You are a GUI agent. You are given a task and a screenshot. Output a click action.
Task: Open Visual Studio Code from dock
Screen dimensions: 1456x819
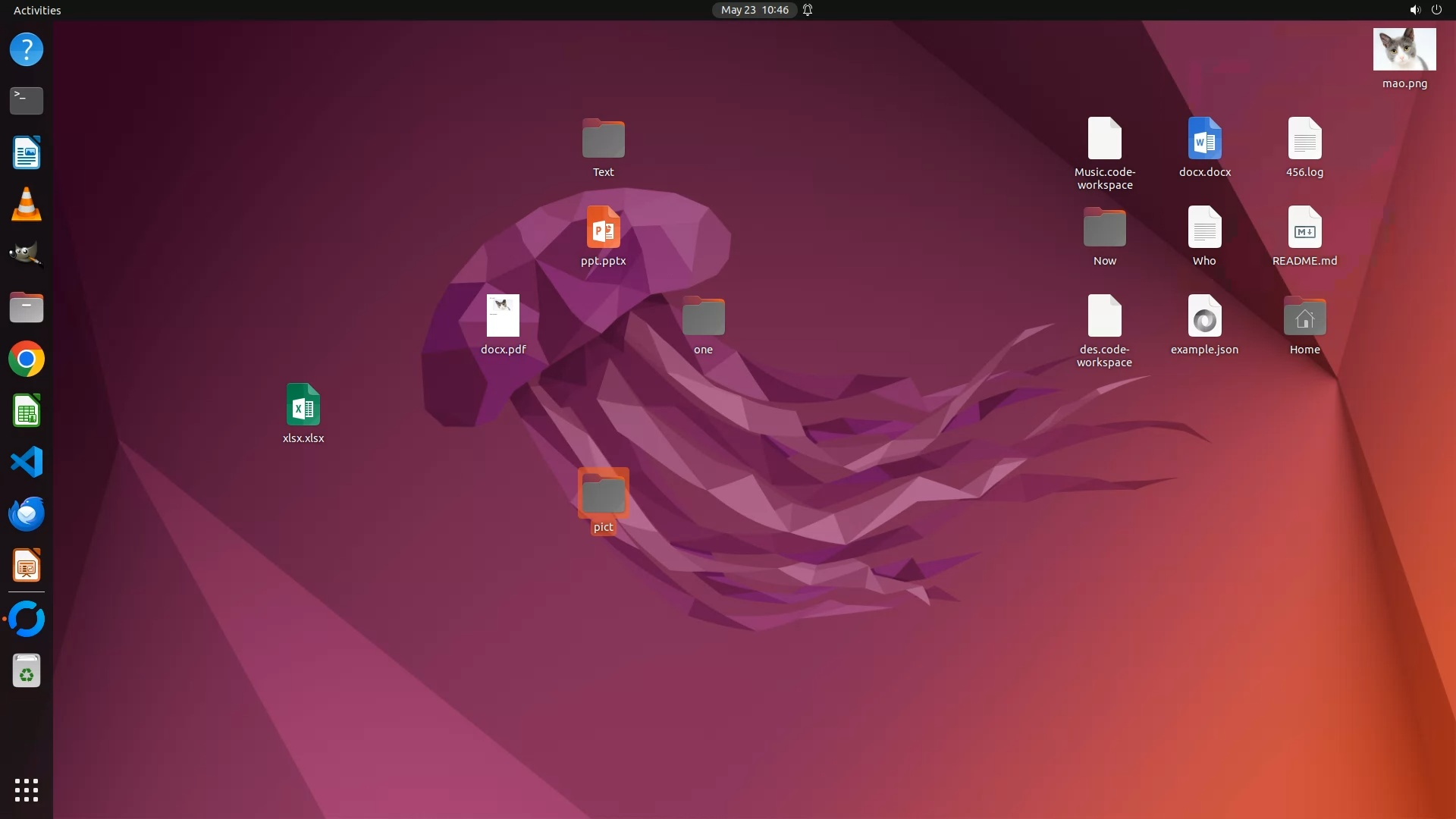[27, 462]
